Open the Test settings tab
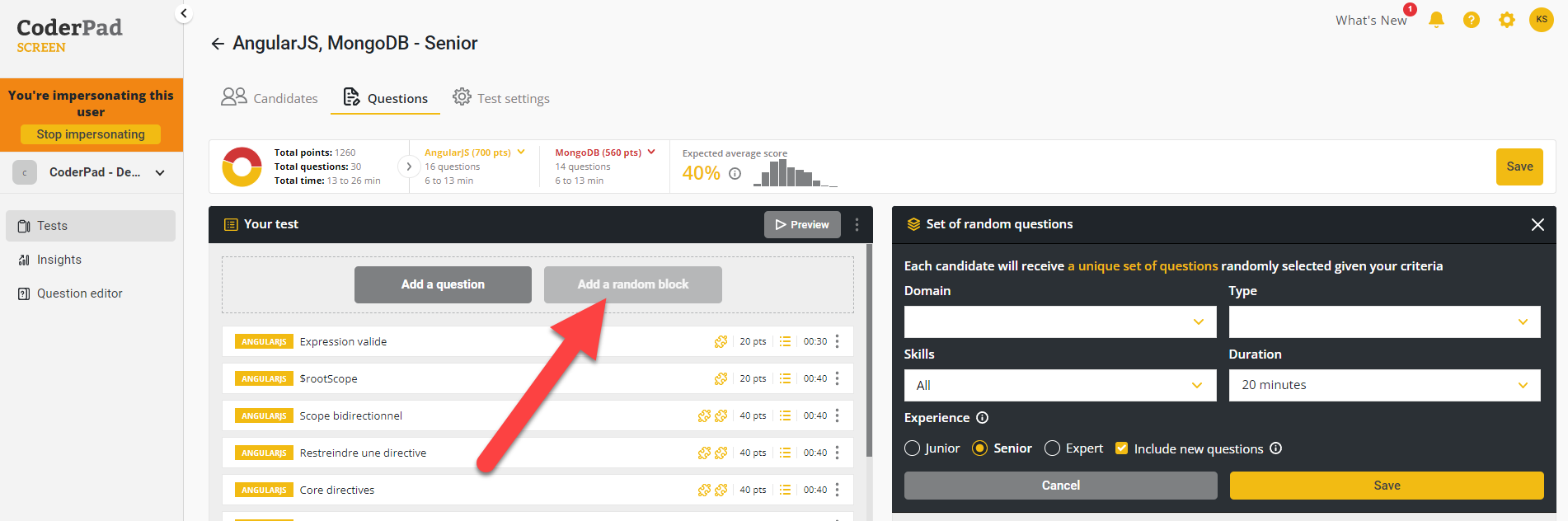 pos(501,98)
